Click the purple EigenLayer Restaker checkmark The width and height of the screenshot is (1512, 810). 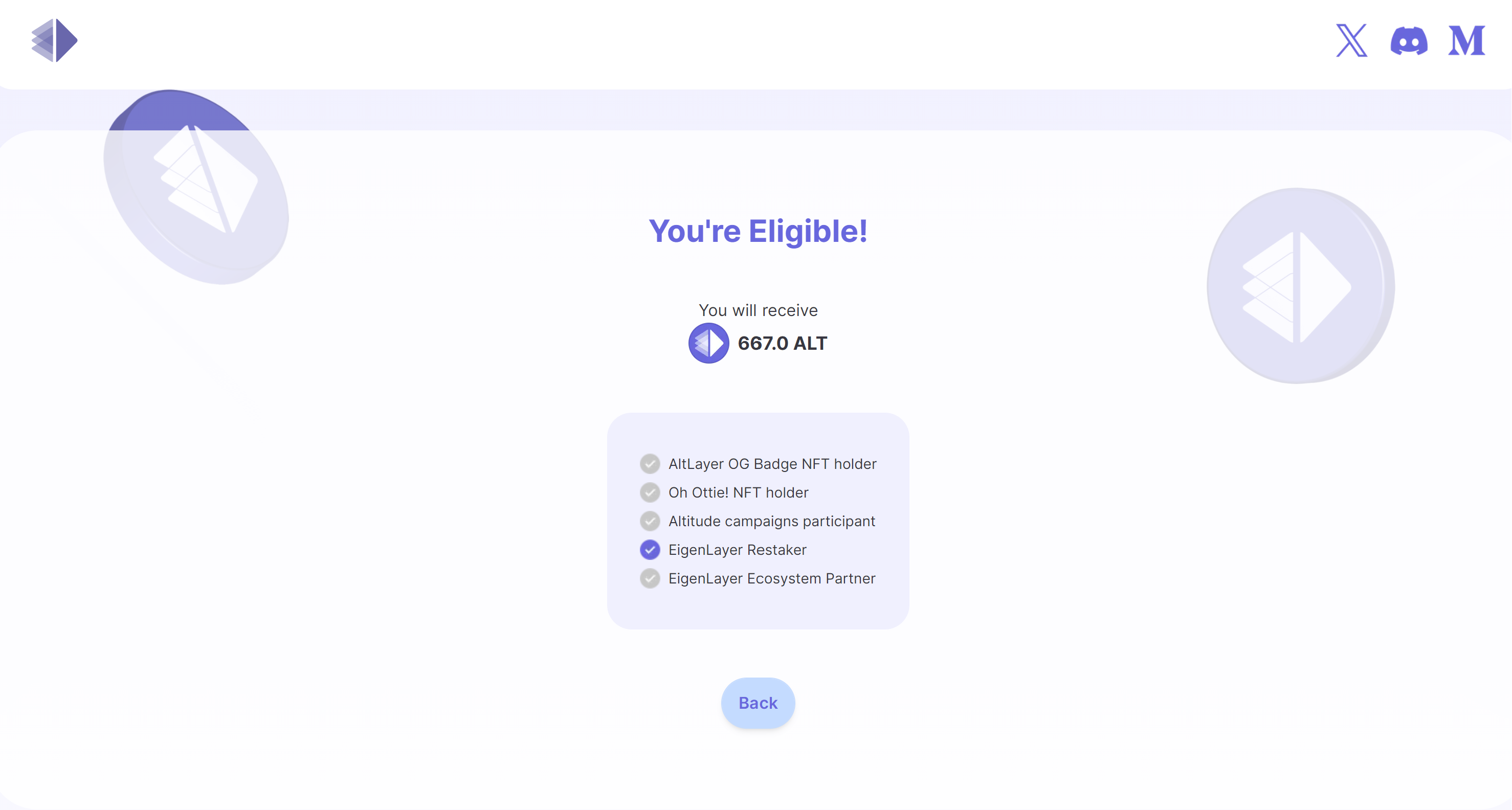650,550
